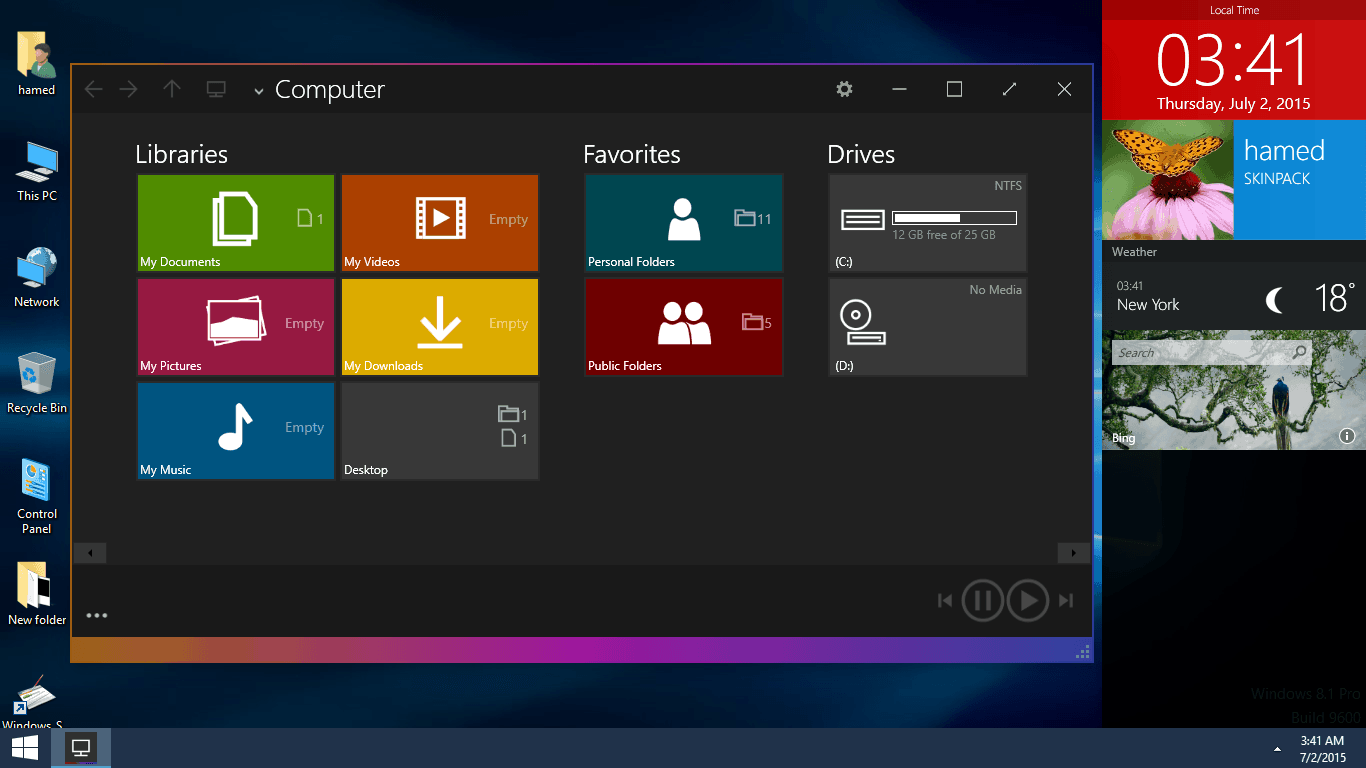This screenshot has width=1366, height=768.
Task: Expand the location dropdown chevron
Action: [258, 91]
